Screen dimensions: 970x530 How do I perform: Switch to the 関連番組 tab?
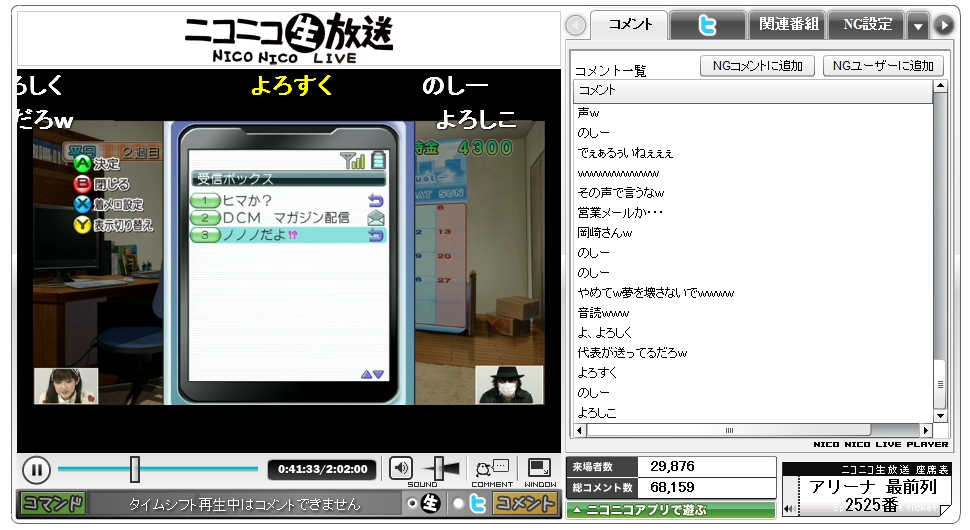(x=789, y=25)
